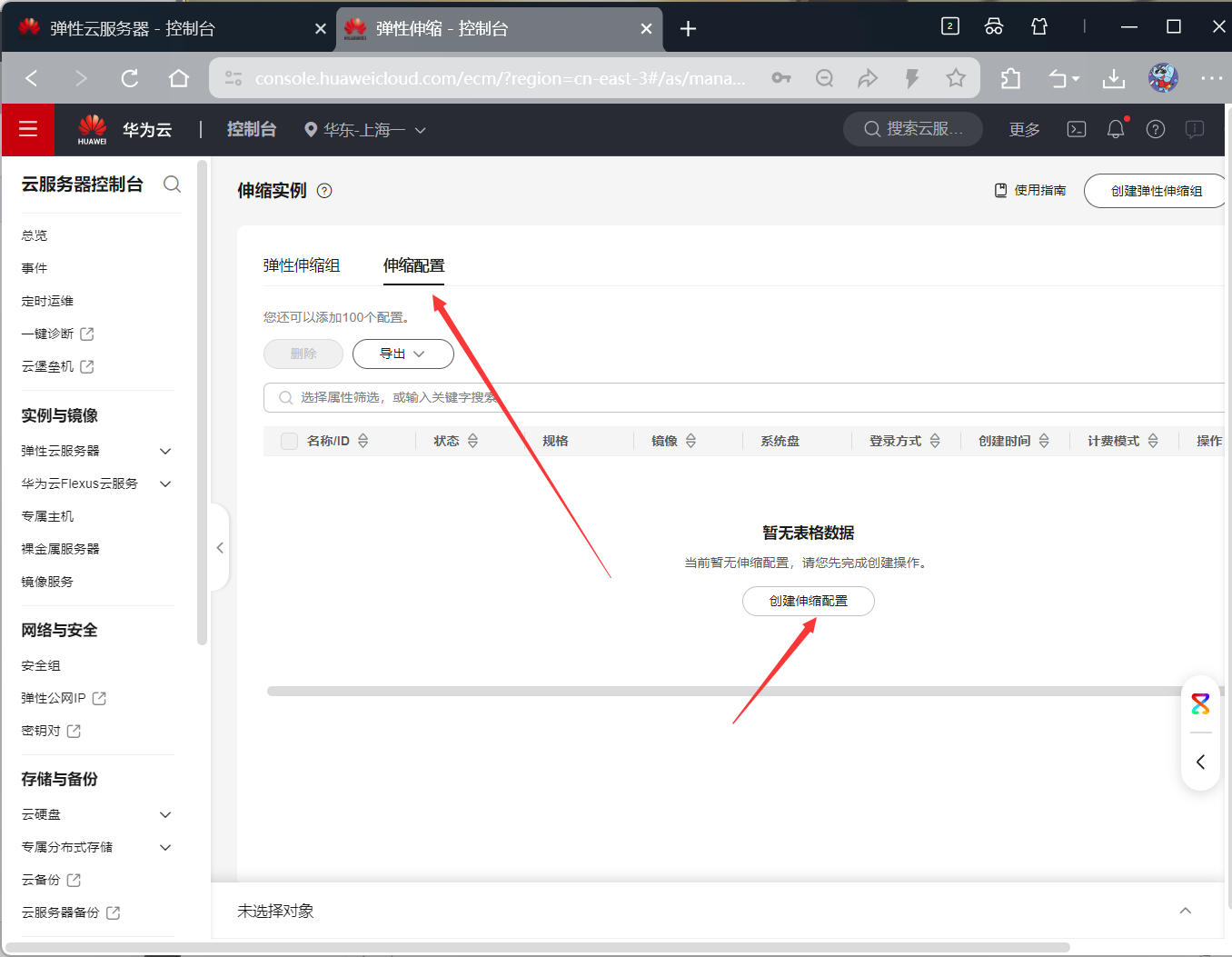
Task: Open the red hamburger menu
Action: (28, 129)
